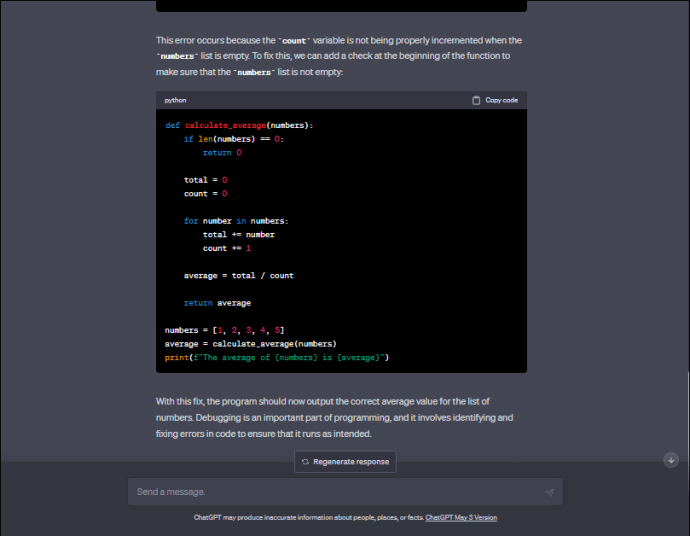The height and width of the screenshot is (536, 690).
Task: Click the 'total += number' code line
Action: 239,235
